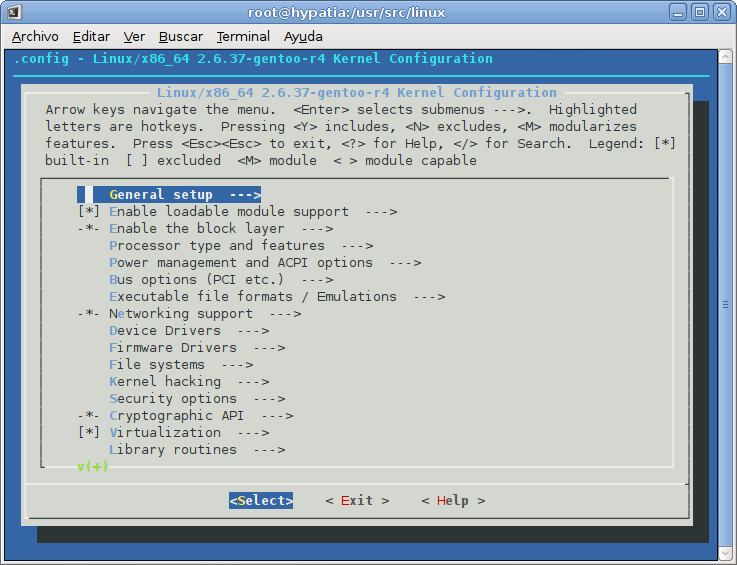This screenshot has width=737, height=565.
Task: Toggle Enable loadable module support checkbox
Action: (x=89, y=212)
